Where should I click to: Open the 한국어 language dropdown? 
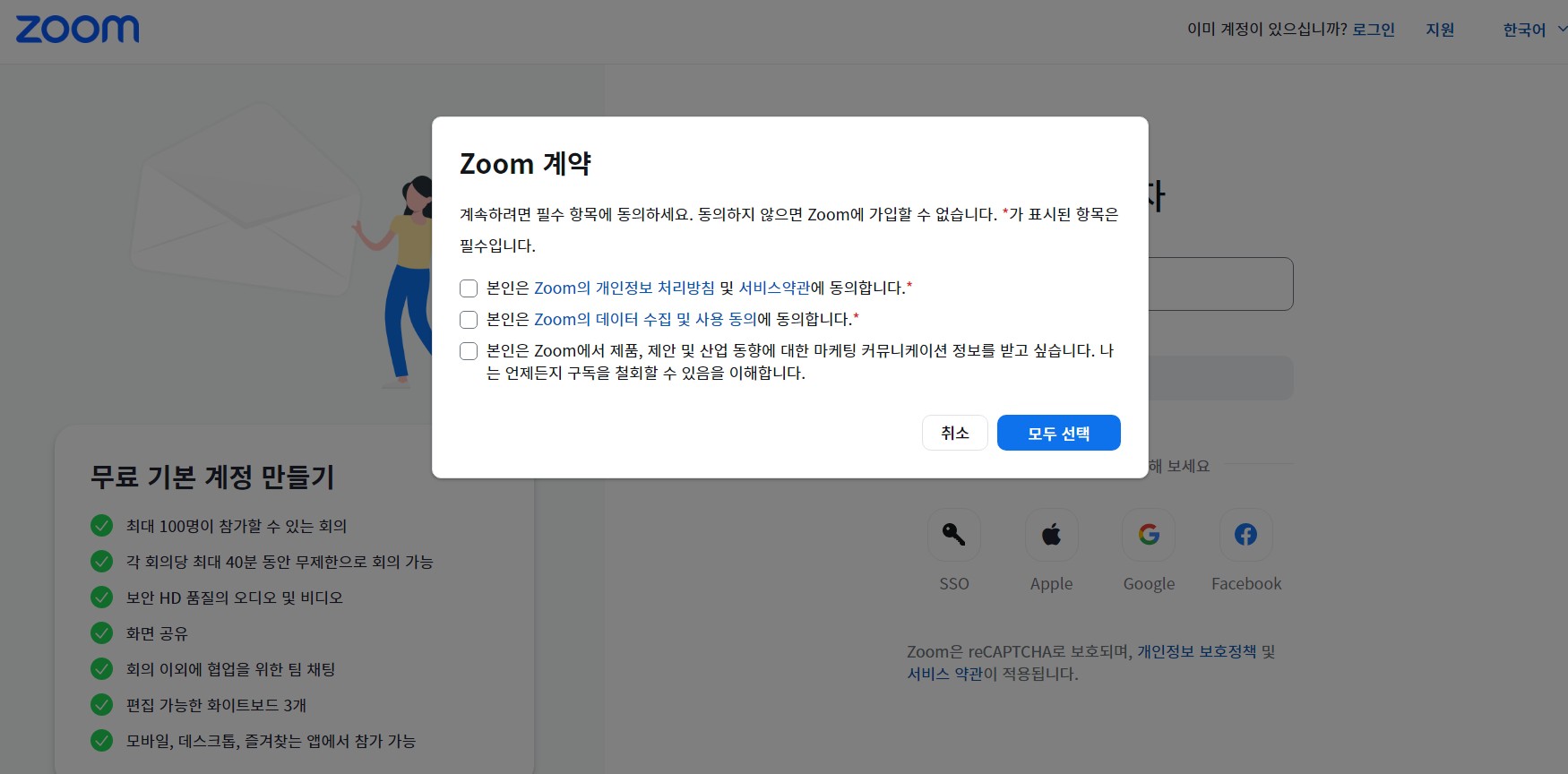(x=1534, y=30)
